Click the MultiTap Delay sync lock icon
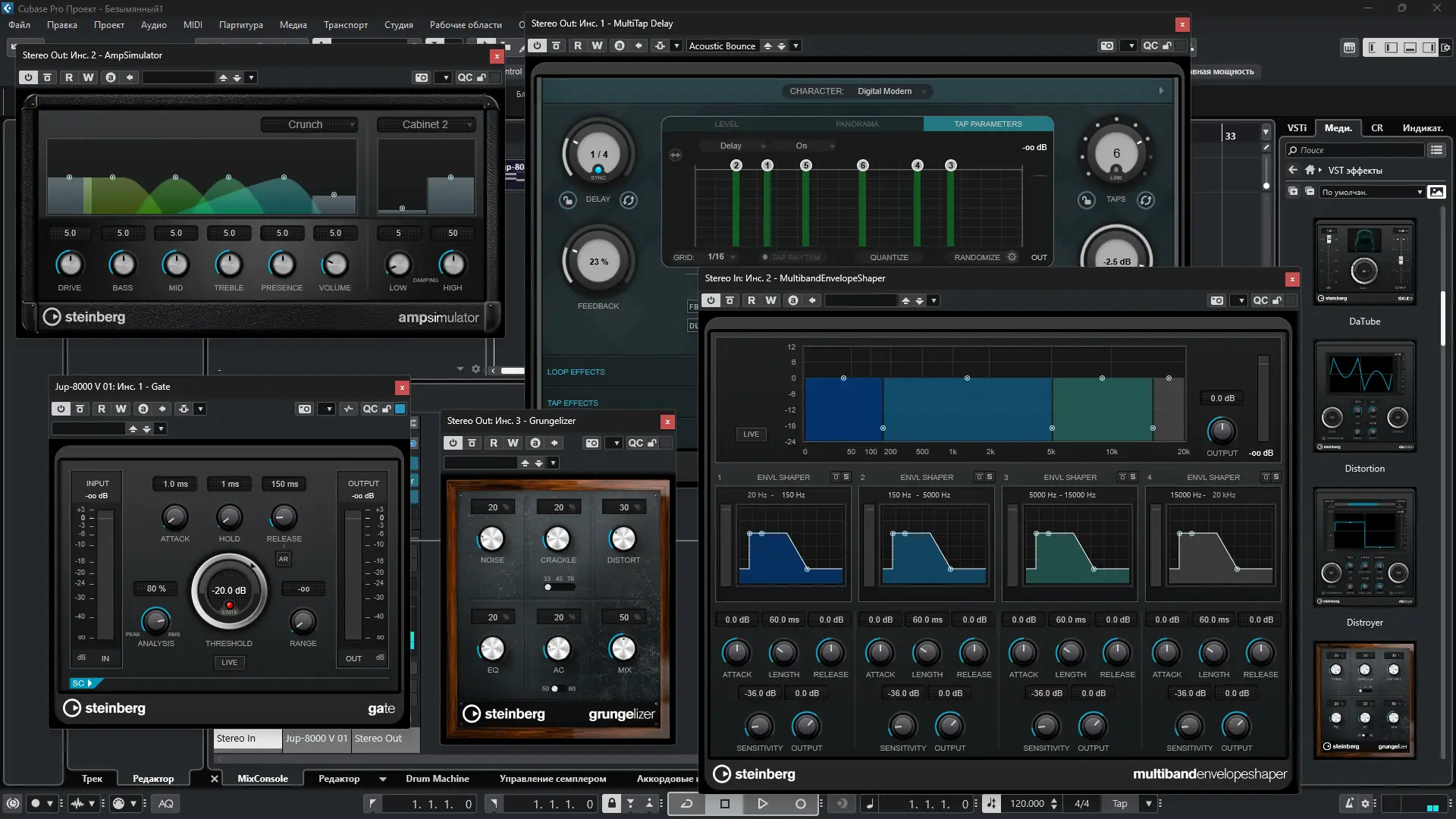 (x=568, y=200)
